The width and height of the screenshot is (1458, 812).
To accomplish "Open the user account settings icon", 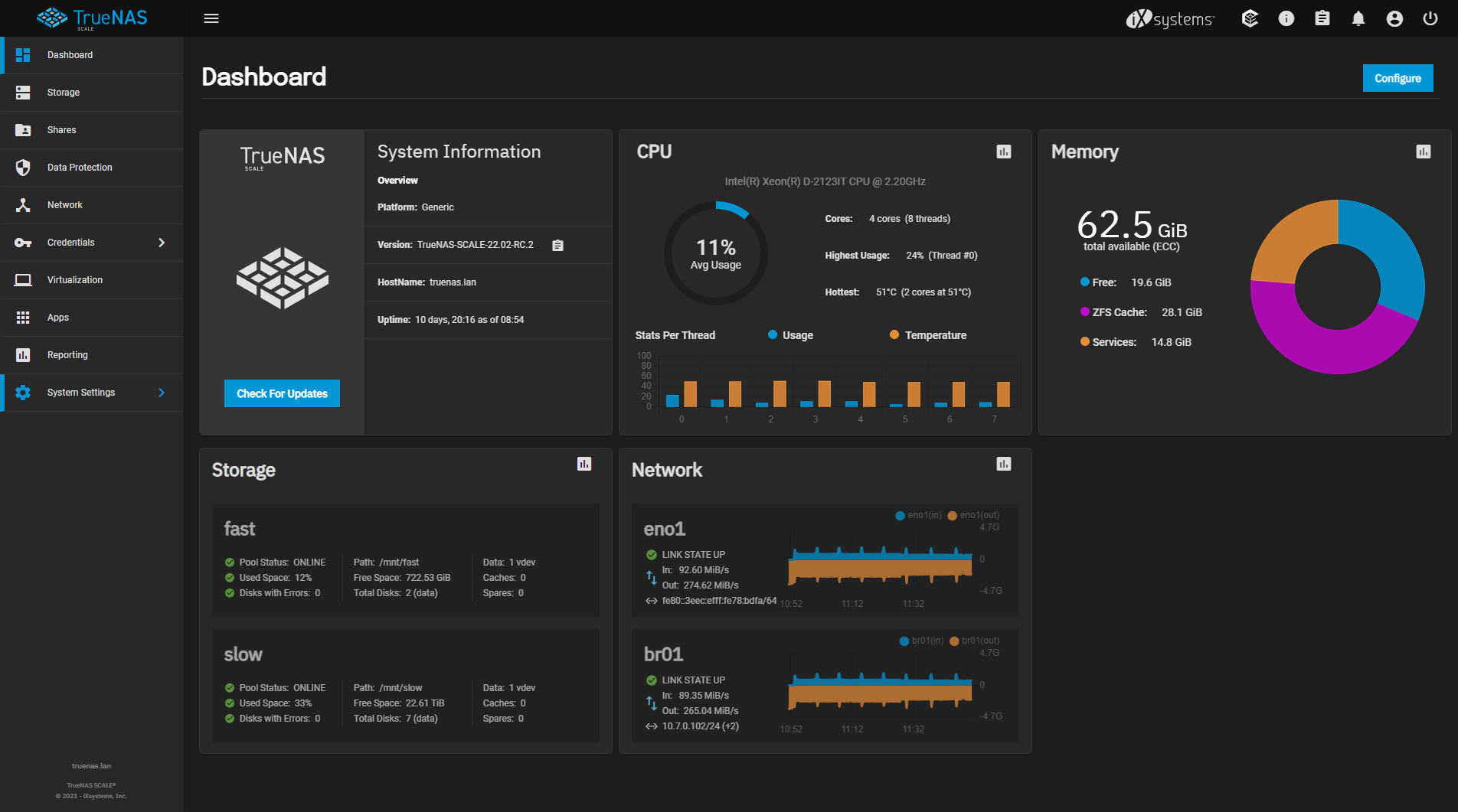I will [1394, 18].
